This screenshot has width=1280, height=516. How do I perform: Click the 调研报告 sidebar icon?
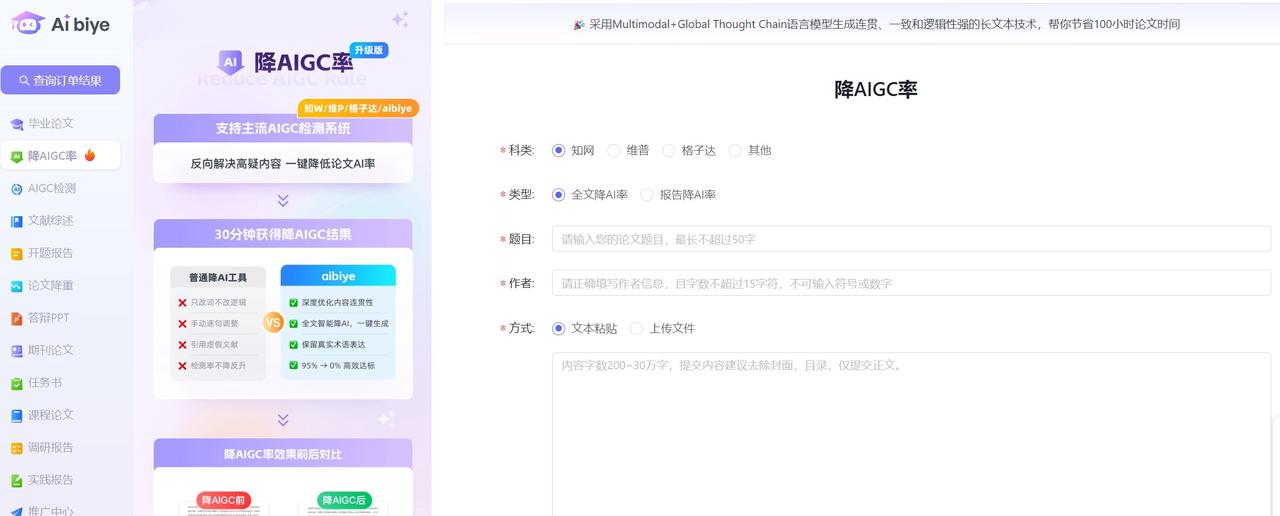pyautogui.click(x=16, y=448)
